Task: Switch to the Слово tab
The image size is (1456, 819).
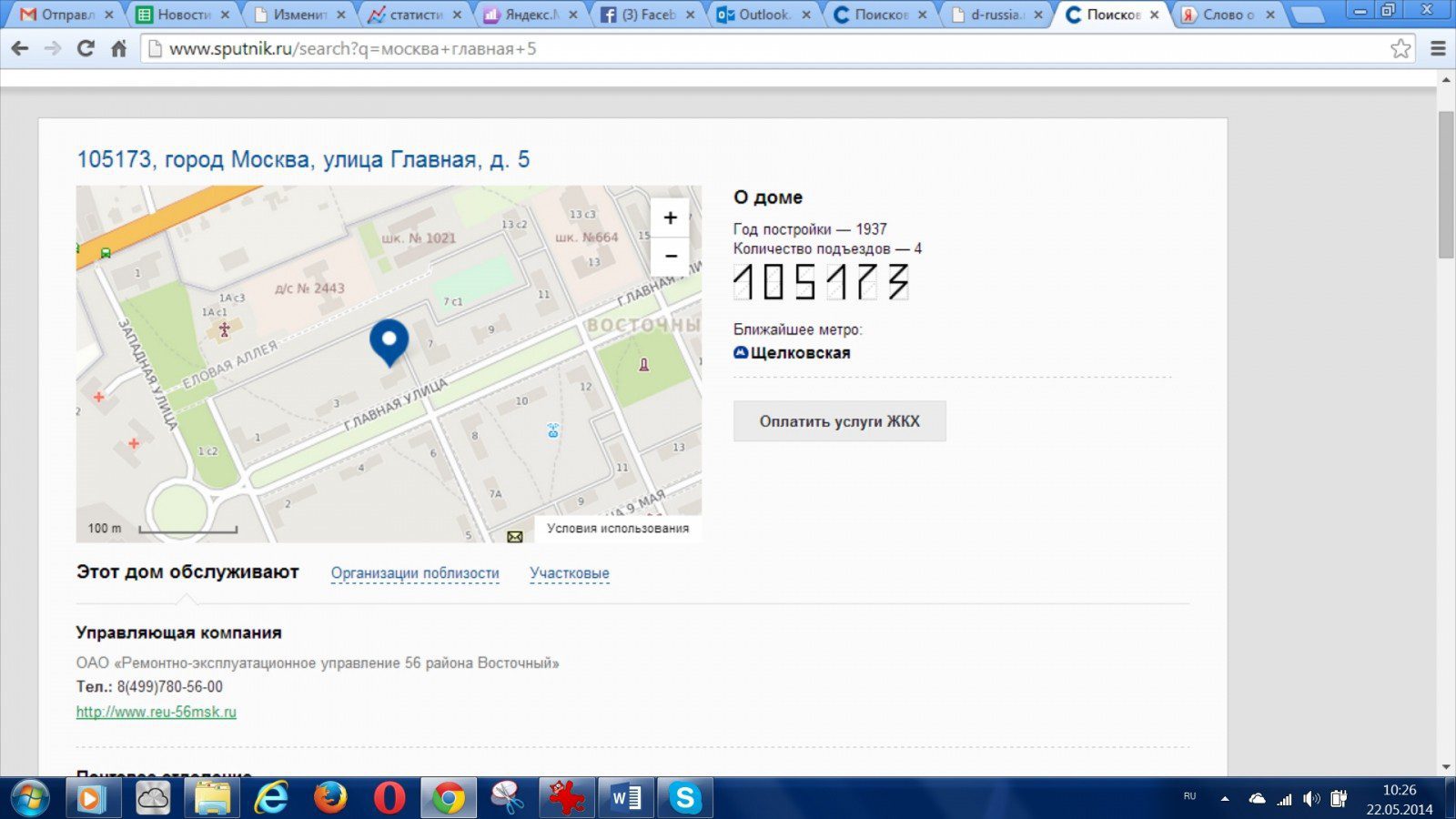Action: click(x=1227, y=15)
